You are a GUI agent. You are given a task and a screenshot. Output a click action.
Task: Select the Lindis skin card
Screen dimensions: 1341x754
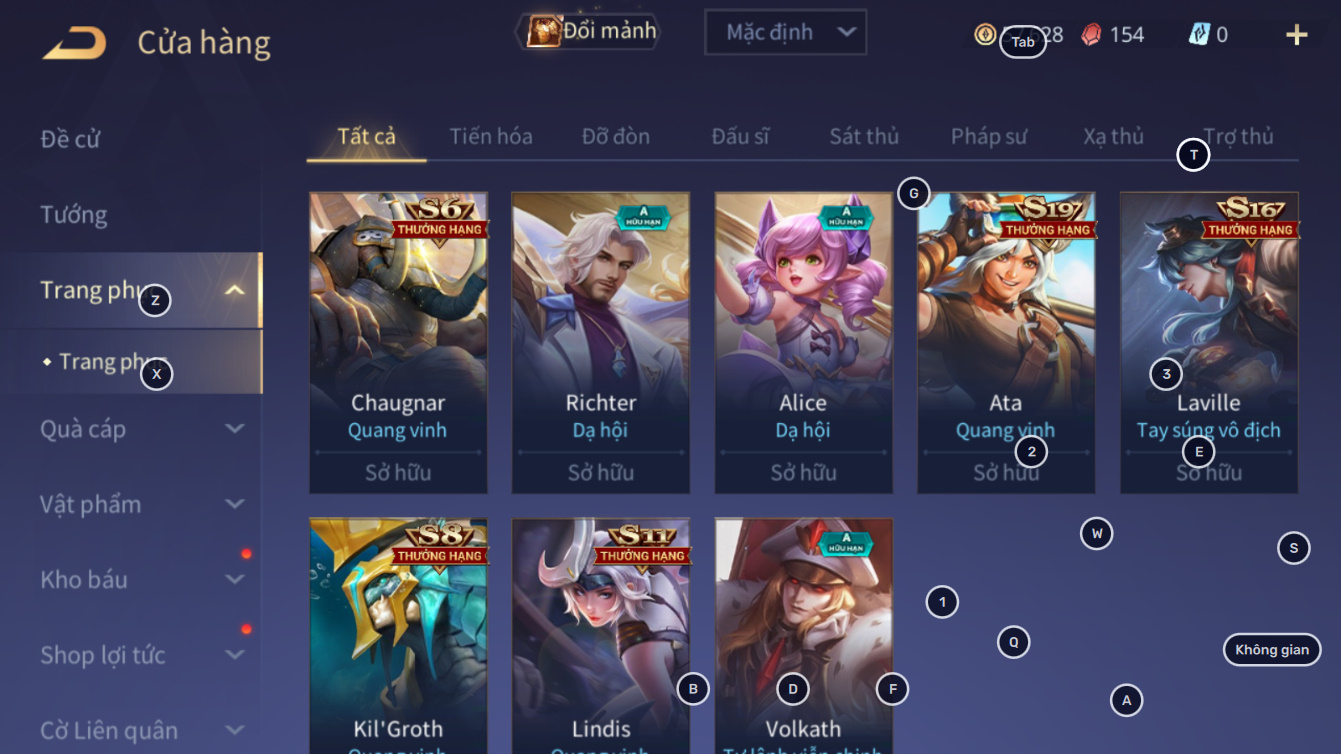(x=601, y=636)
